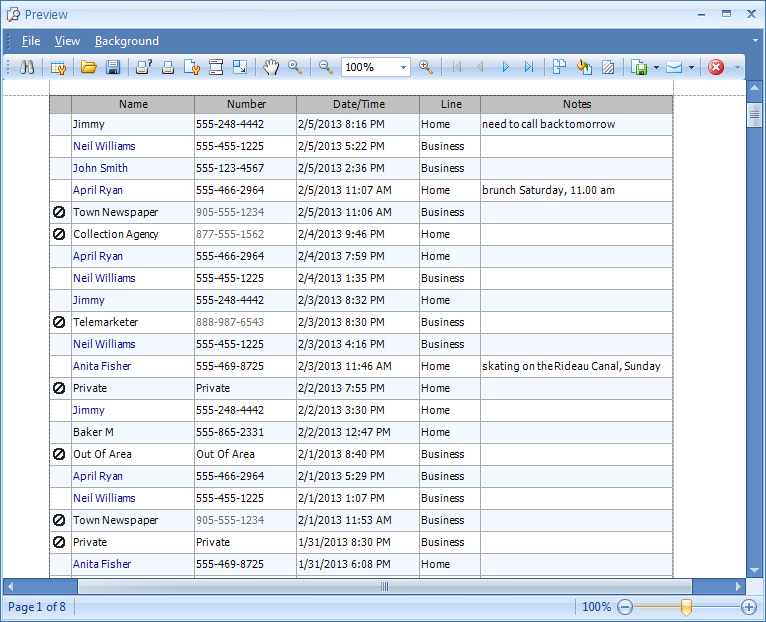Open a saved document with folder icon
Viewport: 766px width, 622px height.
pyautogui.click(x=89, y=67)
